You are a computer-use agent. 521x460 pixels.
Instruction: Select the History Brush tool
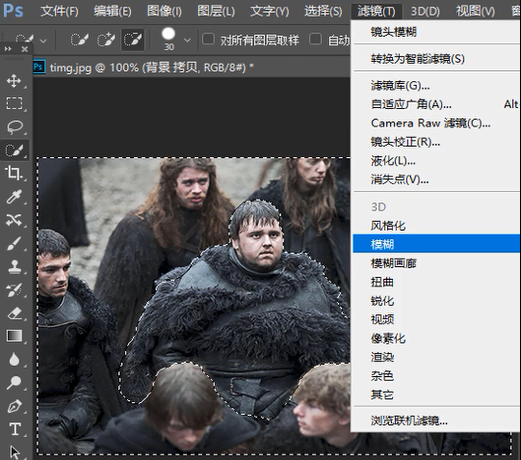(x=14, y=290)
